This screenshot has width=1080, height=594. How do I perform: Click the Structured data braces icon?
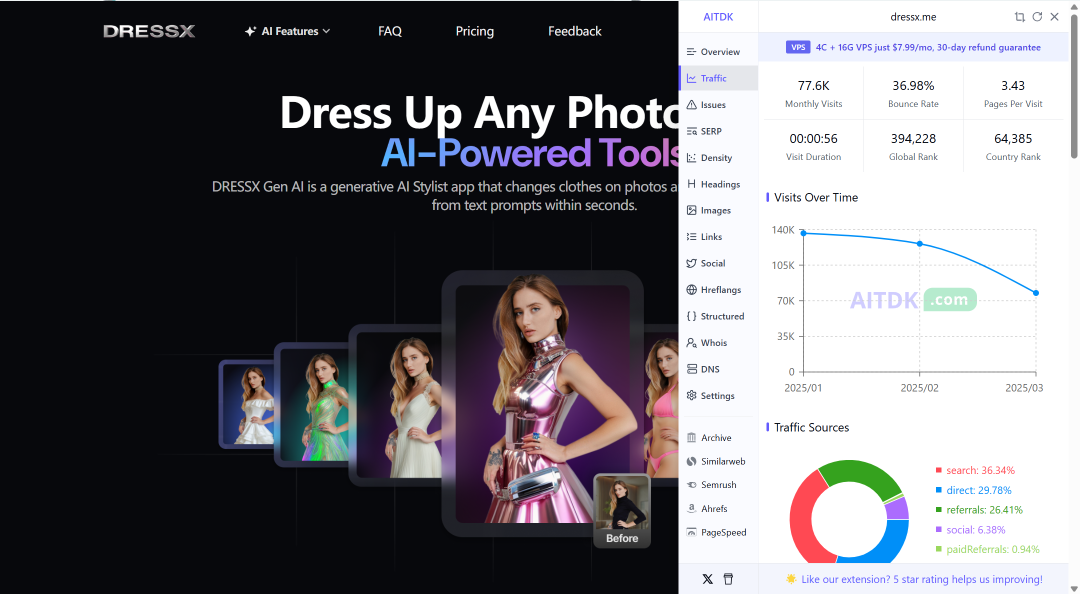[692, 316]
